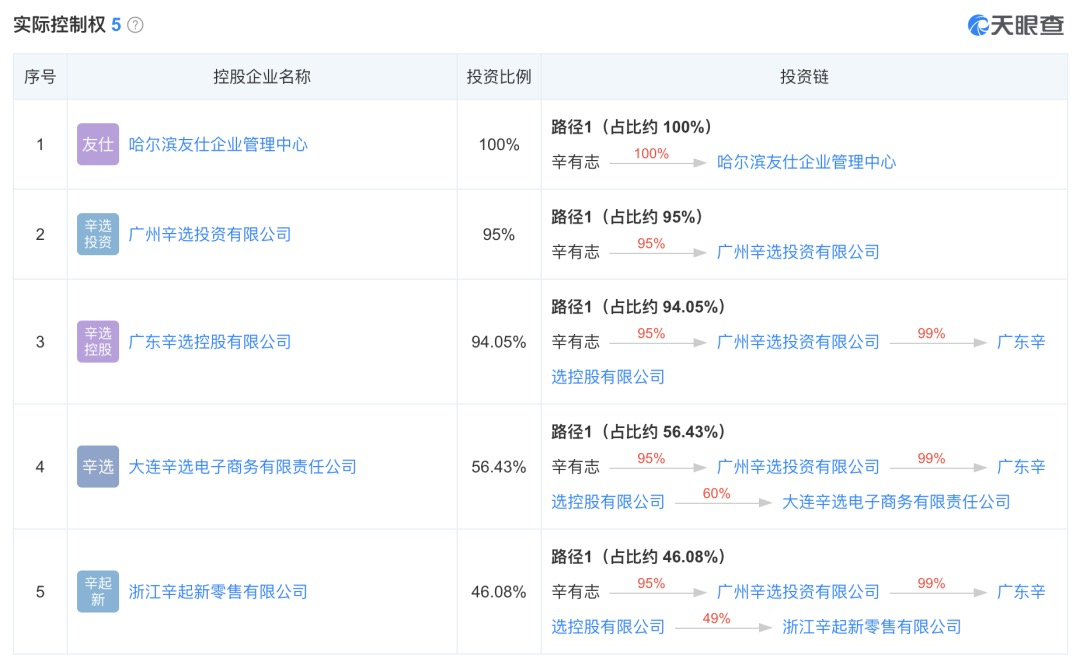Click 浙江辛起新零售有限公司 in the investment chain

pos(871,627)
